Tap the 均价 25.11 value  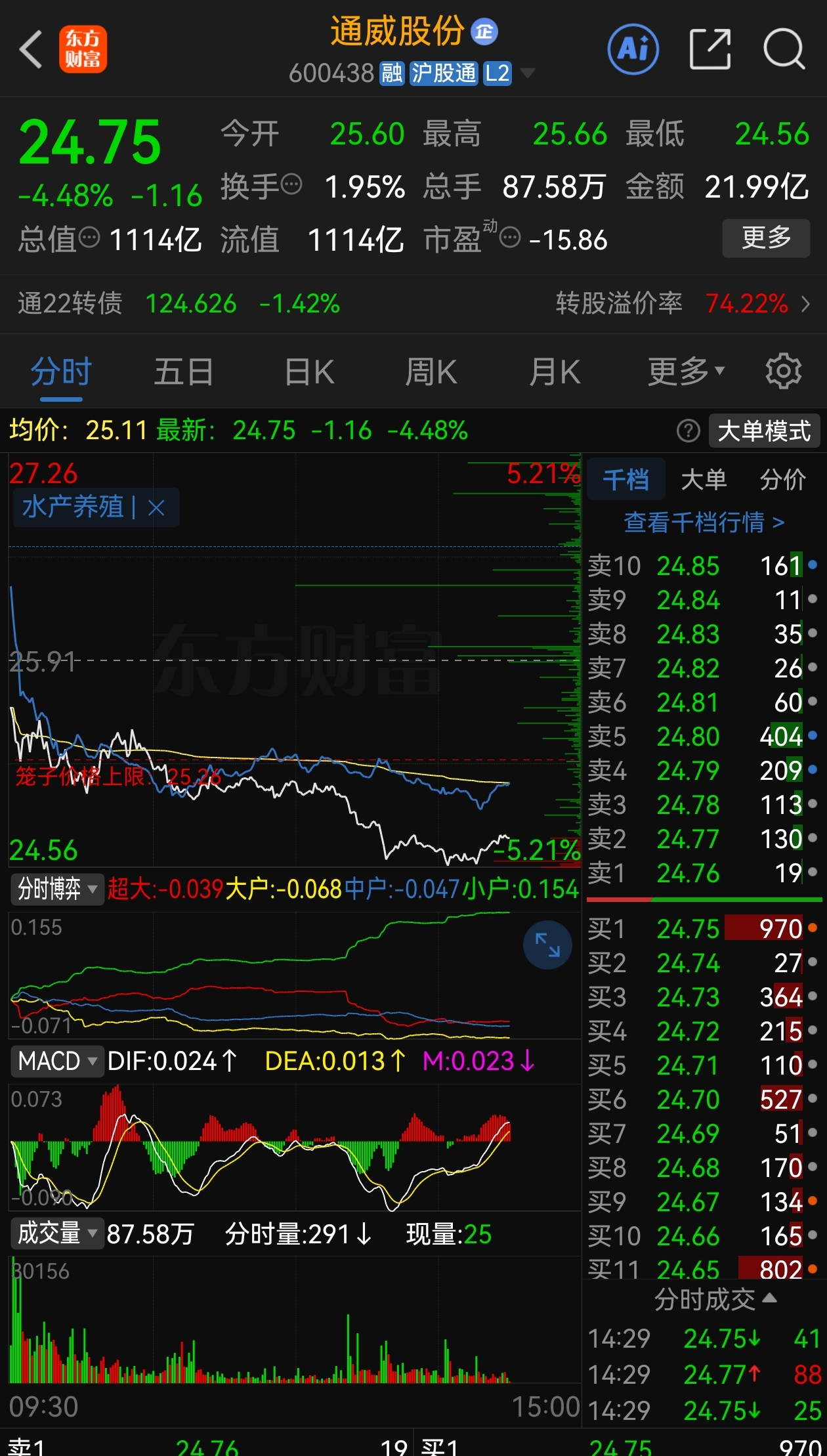pyautogui.click(x=116, y=431)
